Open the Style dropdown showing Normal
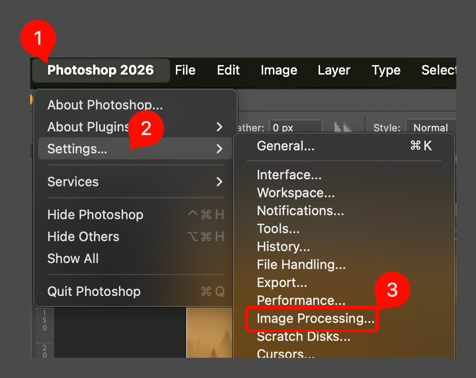The image size is (476, 378). [x=431, y=127]
